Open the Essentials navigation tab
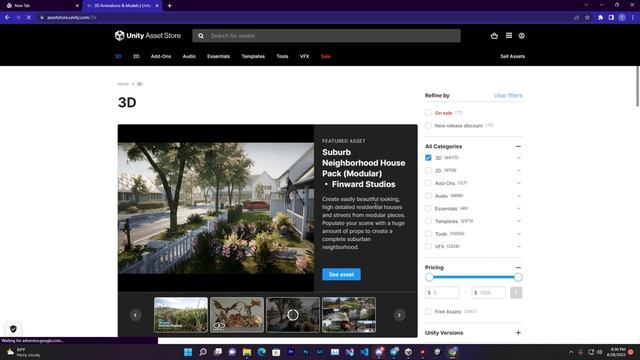The image size is (640, 360). coord(218,56)
